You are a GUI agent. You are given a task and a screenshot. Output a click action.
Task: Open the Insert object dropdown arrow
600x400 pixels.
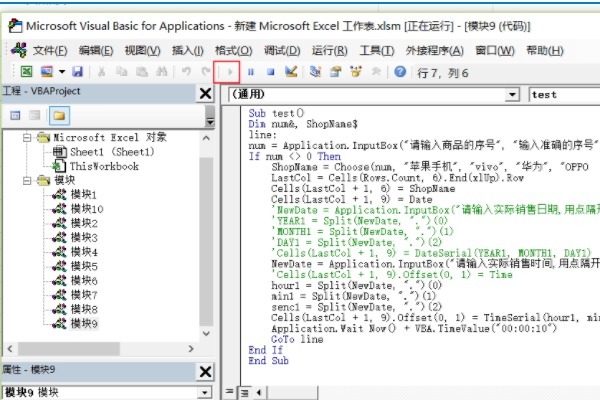pos(62,72)
